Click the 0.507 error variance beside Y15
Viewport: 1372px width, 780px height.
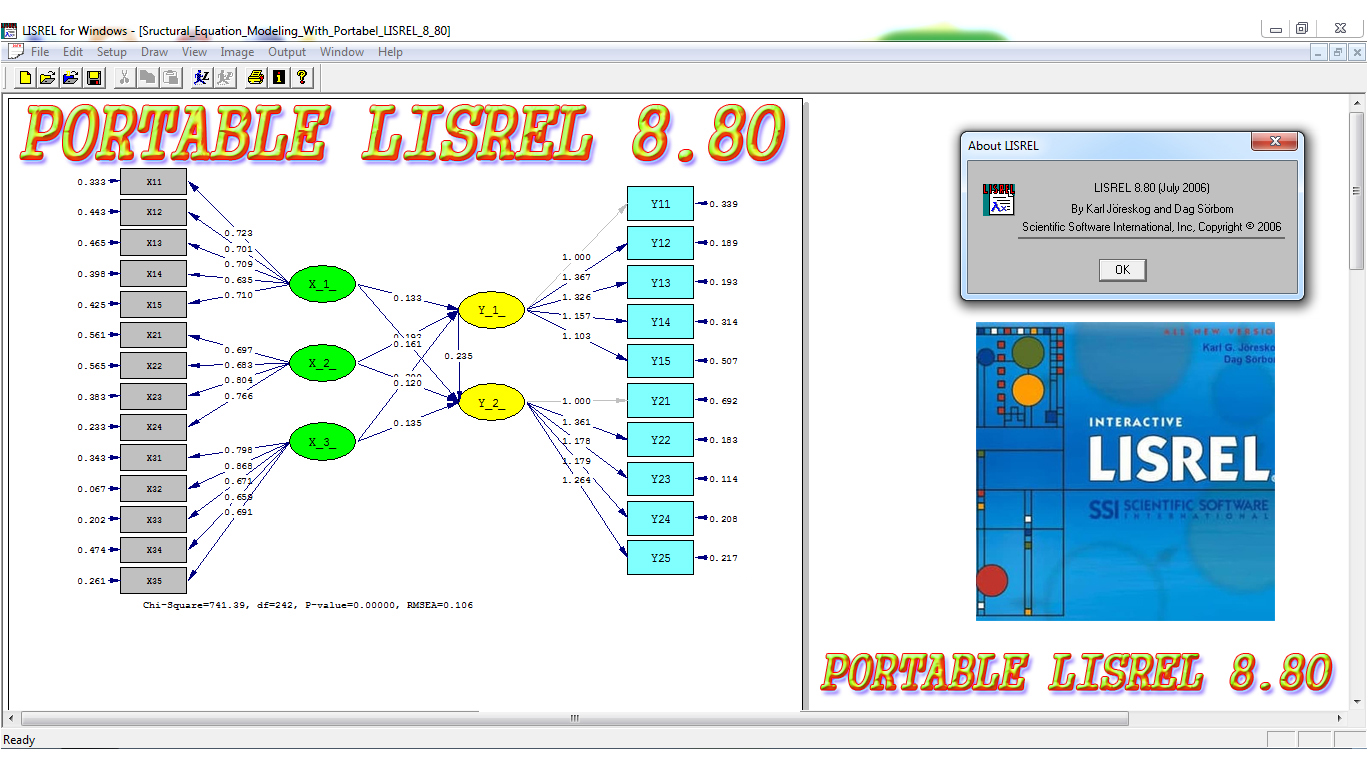tap(723, 361)
